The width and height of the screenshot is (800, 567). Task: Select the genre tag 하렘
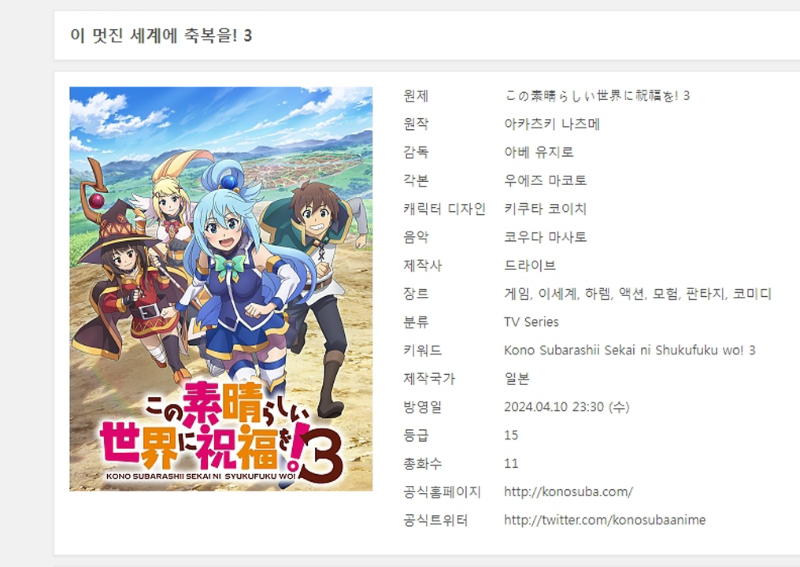click(x=597, y=294)
